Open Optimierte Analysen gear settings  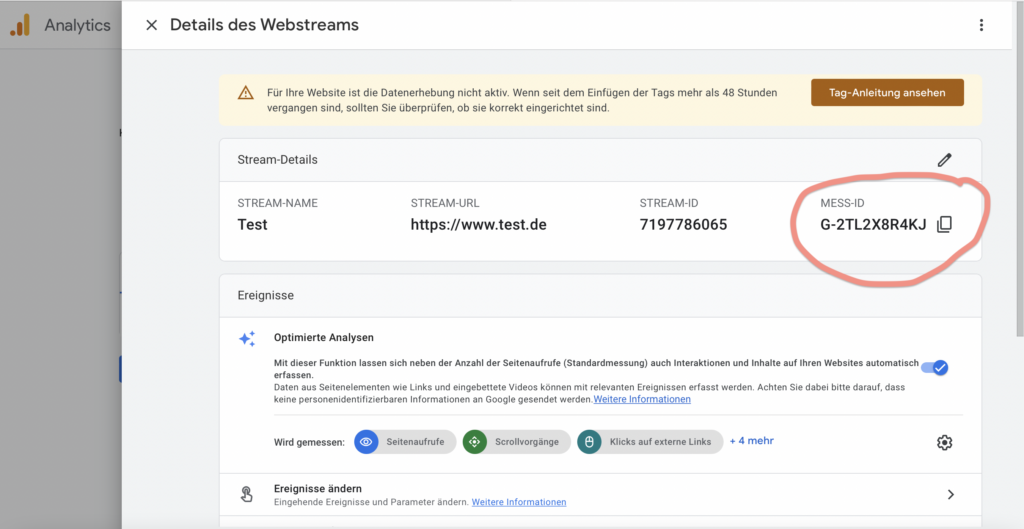point(944,442)
